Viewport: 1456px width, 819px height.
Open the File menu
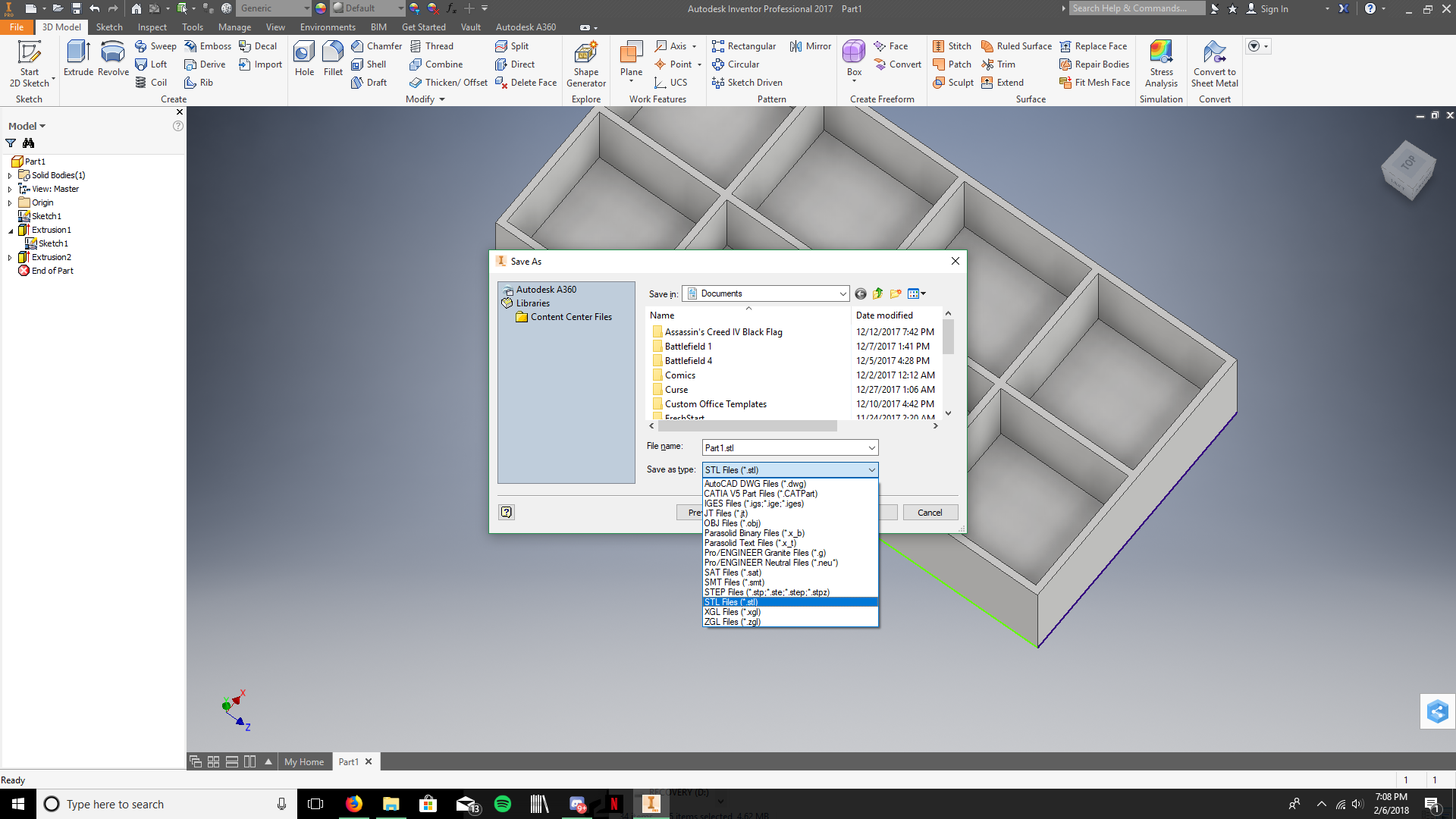coord(17,27)
